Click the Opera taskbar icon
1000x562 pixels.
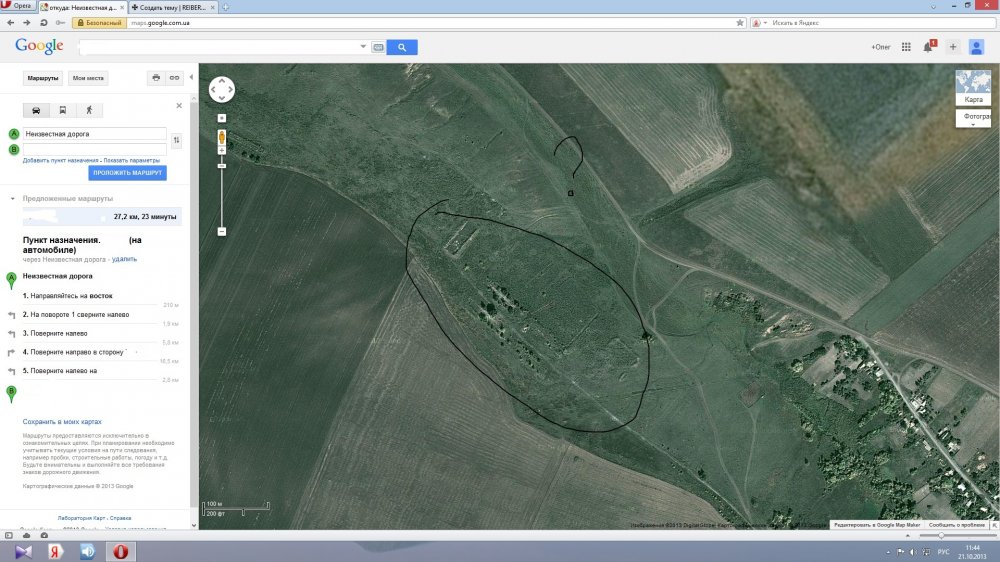(x=121, y=551)
